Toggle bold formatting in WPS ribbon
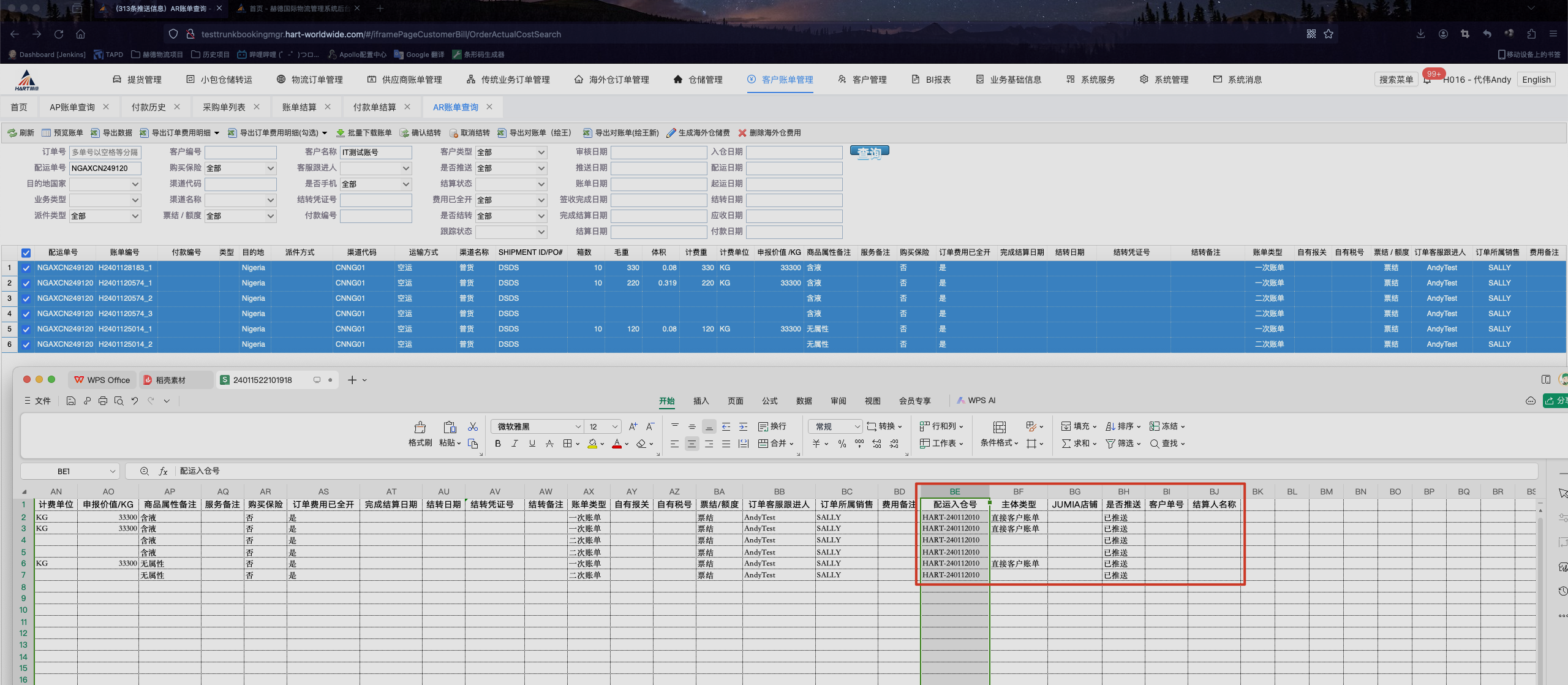1568x685 pixels. click(497, 444)
